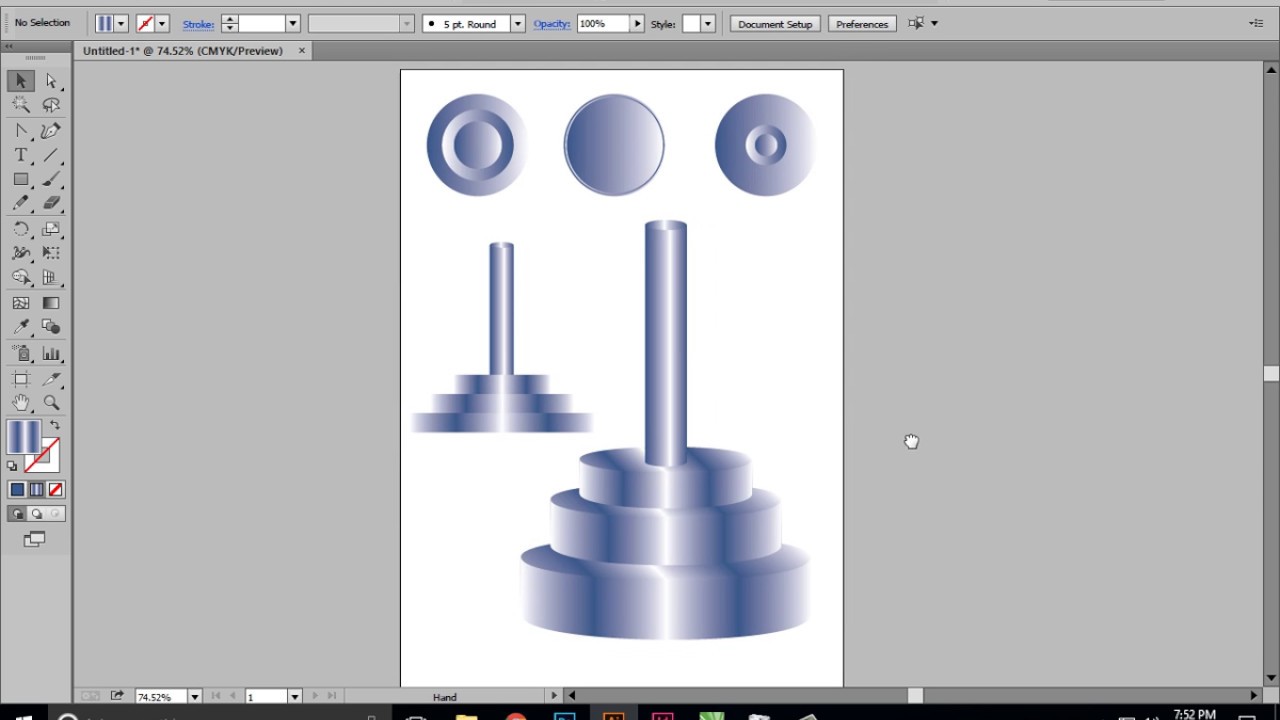Open the Preferences button
This screenshot has height=720, width=1280.
[862, 23]
